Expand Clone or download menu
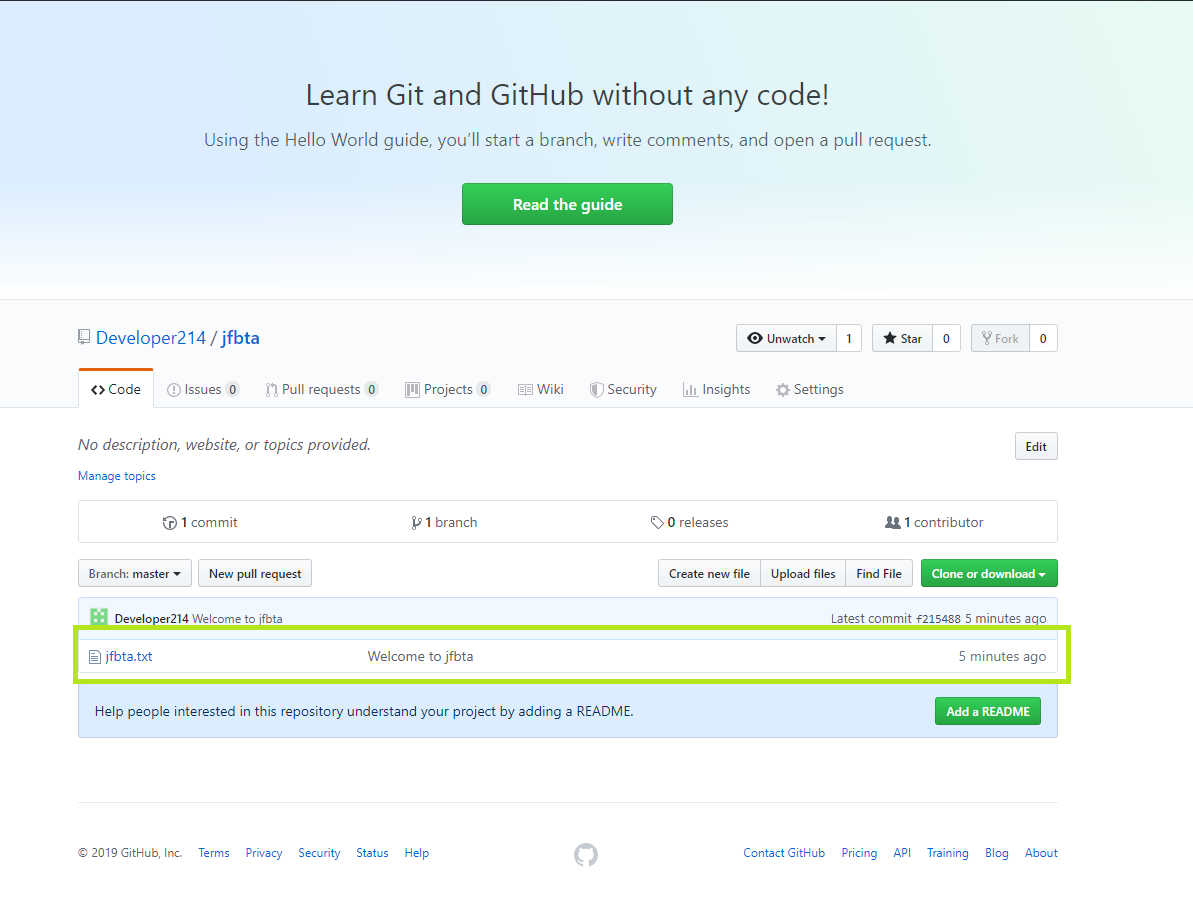This screenshot has height=901, width=1193. (x=989, y=574)
